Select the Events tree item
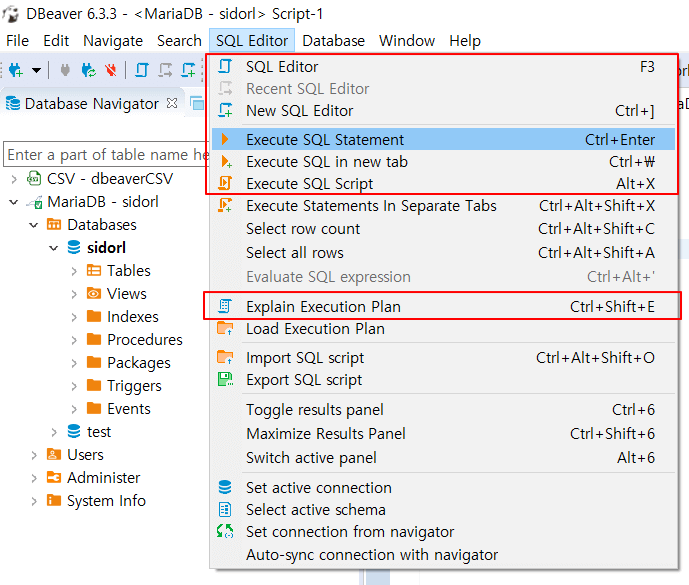The image size is (689, 585). pyautogui.click(x=129, y=408)
